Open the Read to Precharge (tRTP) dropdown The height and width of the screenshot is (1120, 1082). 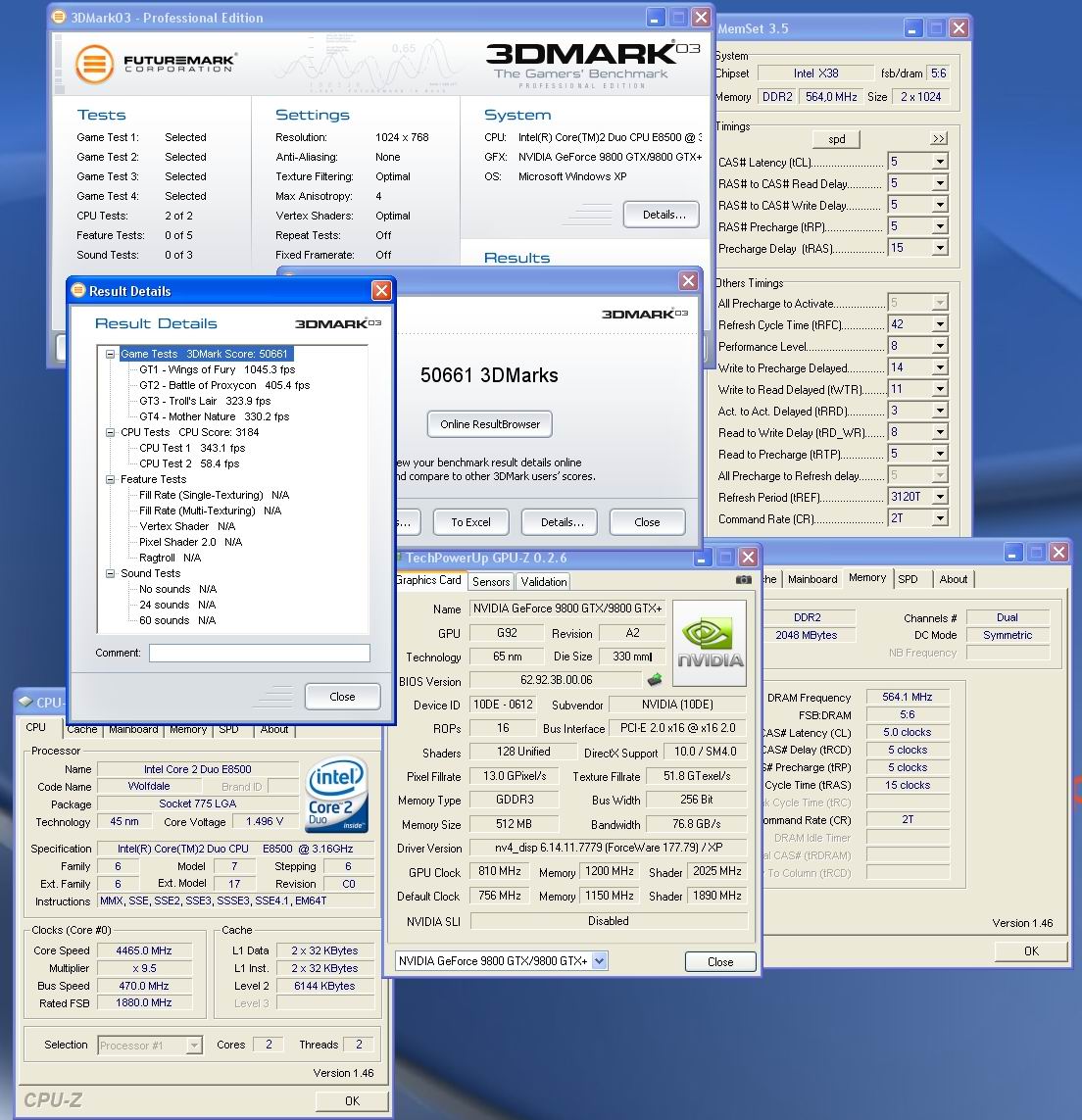coord(940,454)
